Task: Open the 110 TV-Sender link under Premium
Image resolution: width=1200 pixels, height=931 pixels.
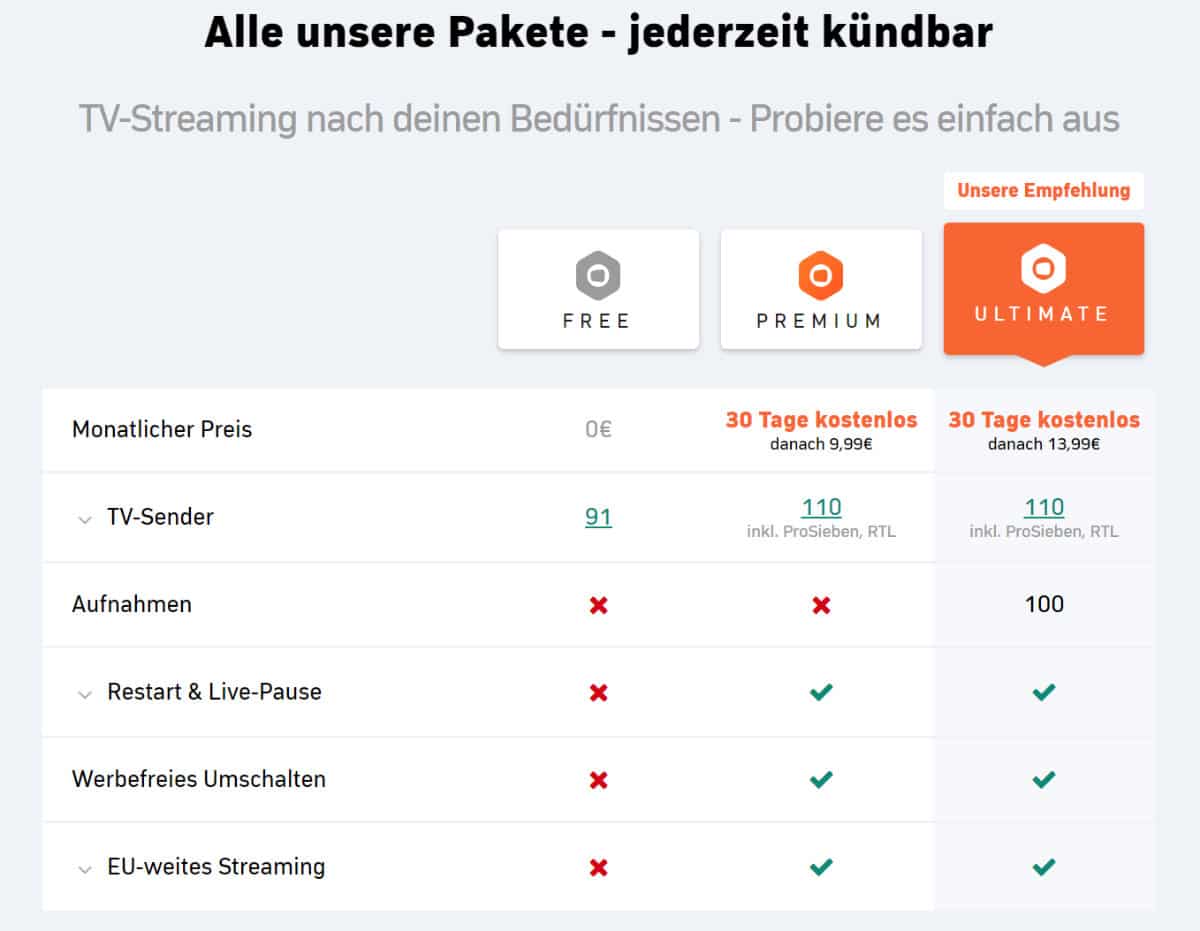Action: click(821, 507)
